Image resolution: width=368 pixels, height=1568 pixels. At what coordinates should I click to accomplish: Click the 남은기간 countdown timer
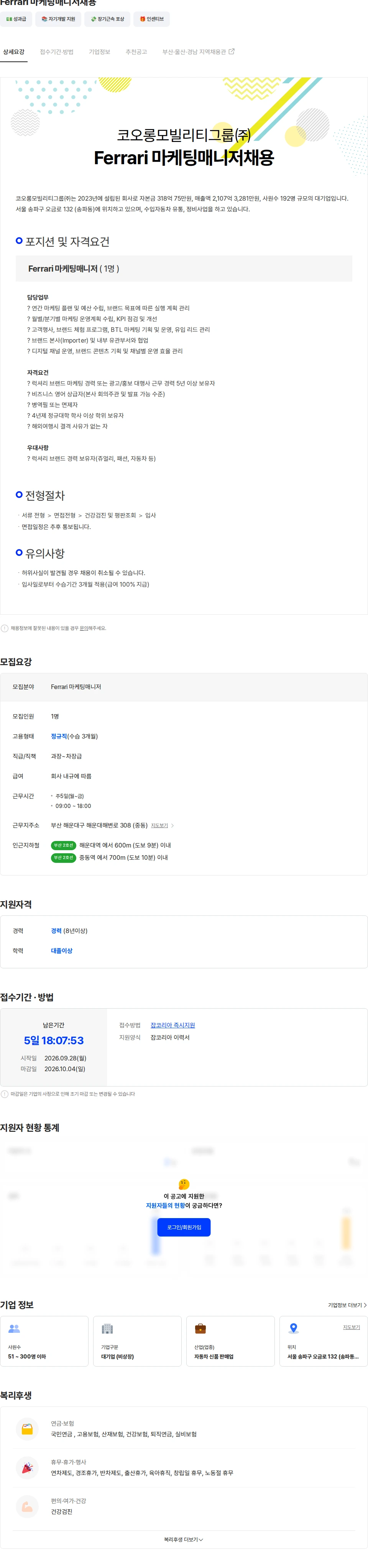tap(54, 1041)
